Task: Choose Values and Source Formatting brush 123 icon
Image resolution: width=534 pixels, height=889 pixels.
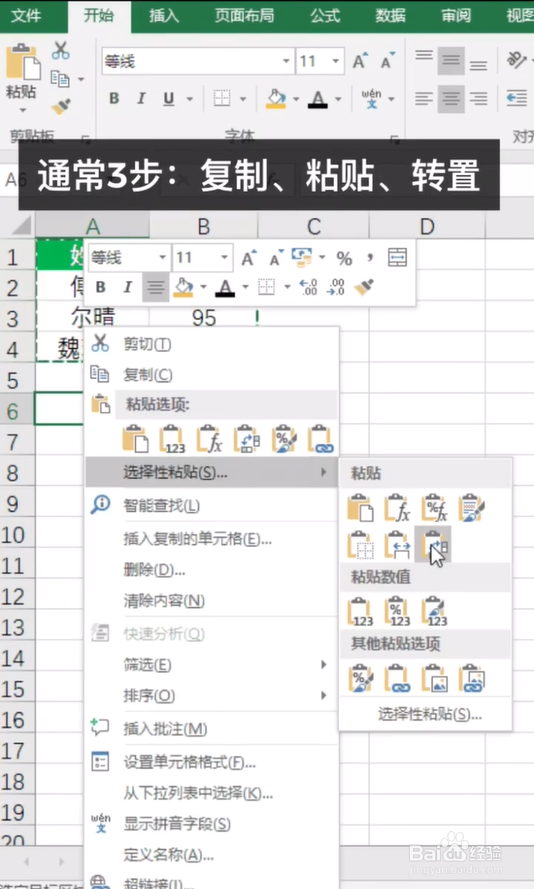Action: pyautogui.click(x=435, y=612)
